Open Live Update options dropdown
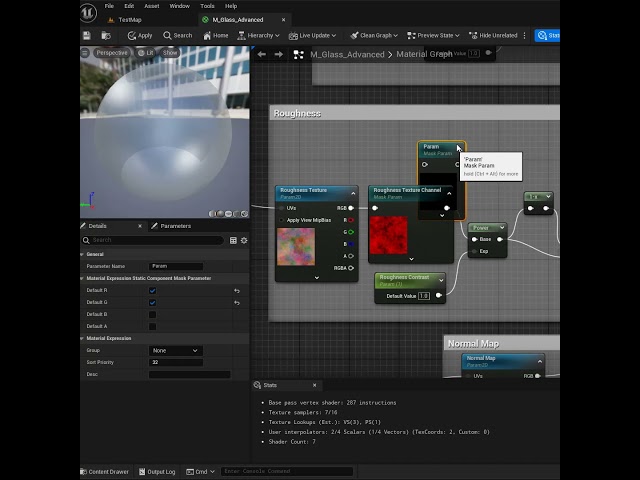The image size is (640, 480). [x=312, y=36]
